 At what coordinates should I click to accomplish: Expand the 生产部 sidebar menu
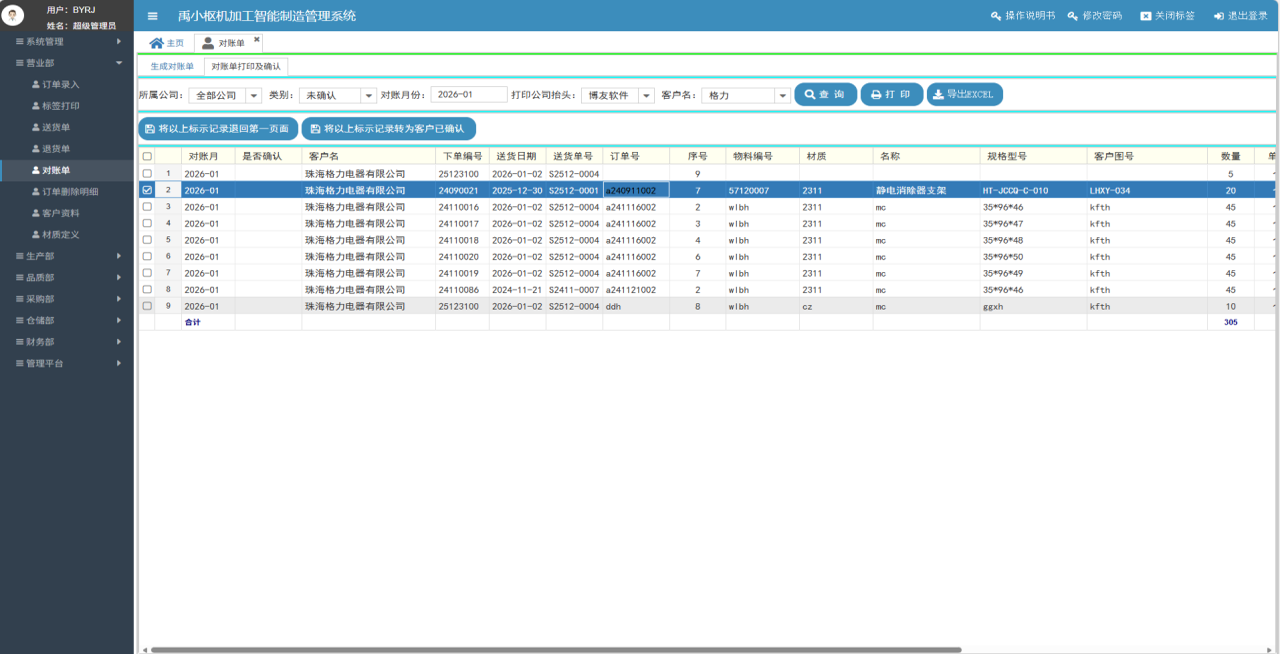click(x=67, y=256)
